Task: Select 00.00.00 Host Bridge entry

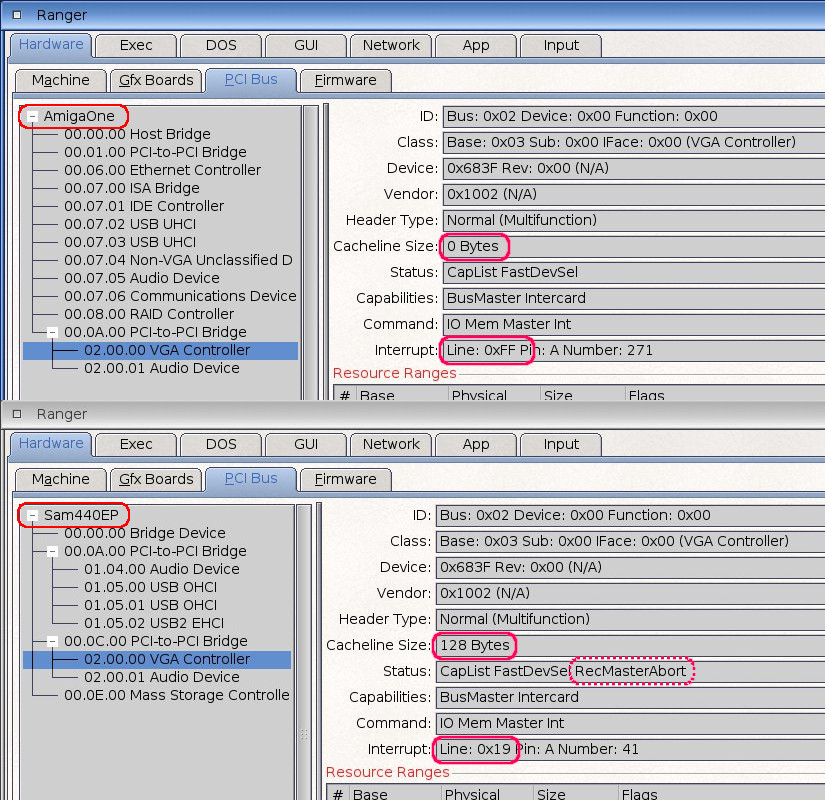Action: 137,134
